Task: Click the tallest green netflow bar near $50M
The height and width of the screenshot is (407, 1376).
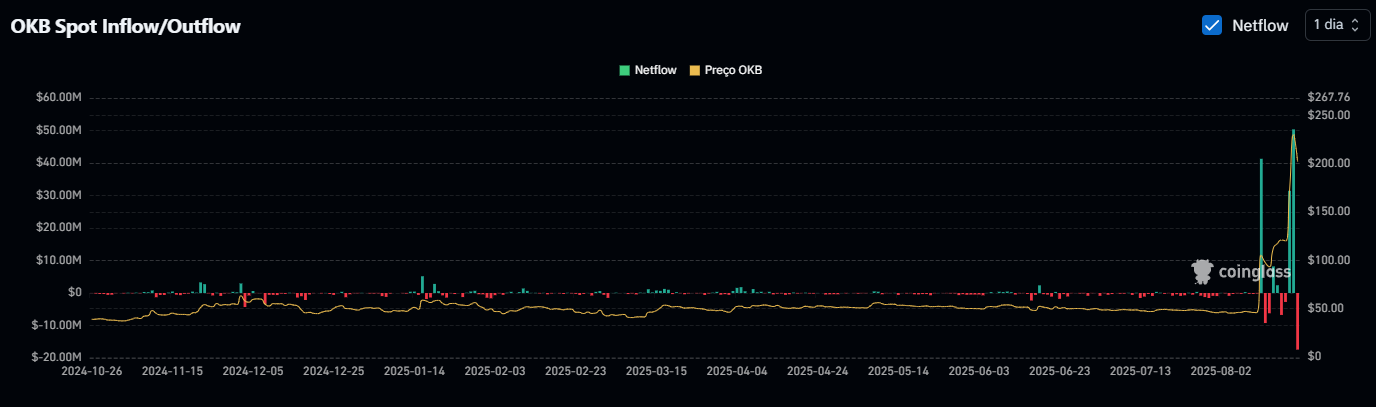Action: (x=1293, y=211)
